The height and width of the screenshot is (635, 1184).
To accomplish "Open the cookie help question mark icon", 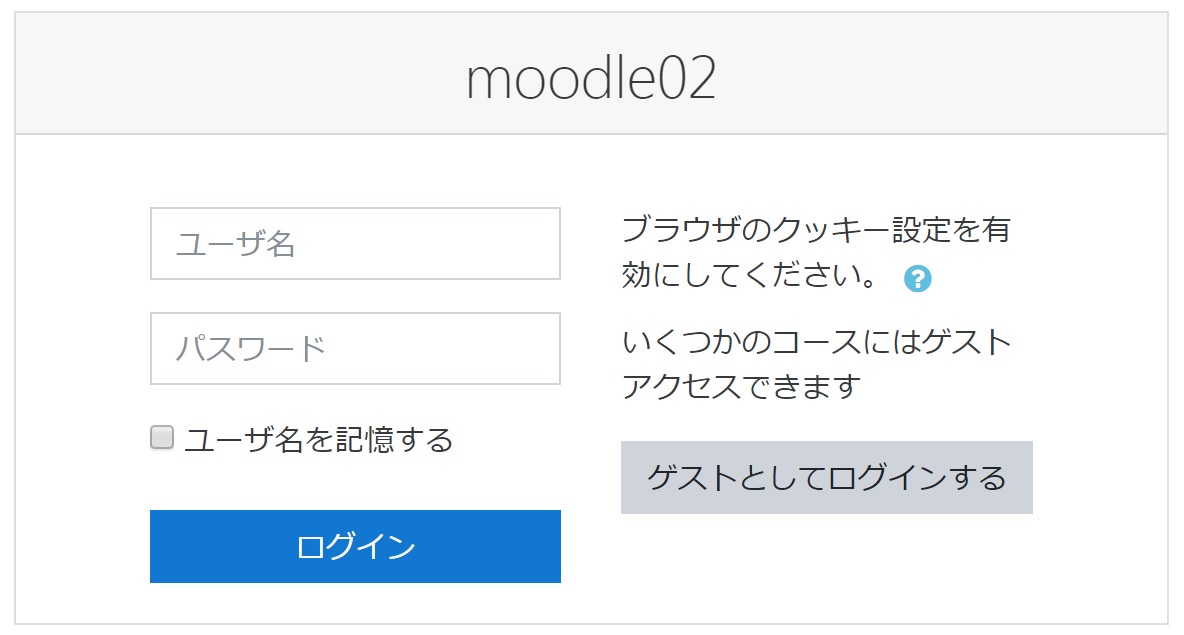I will (917, 279).
